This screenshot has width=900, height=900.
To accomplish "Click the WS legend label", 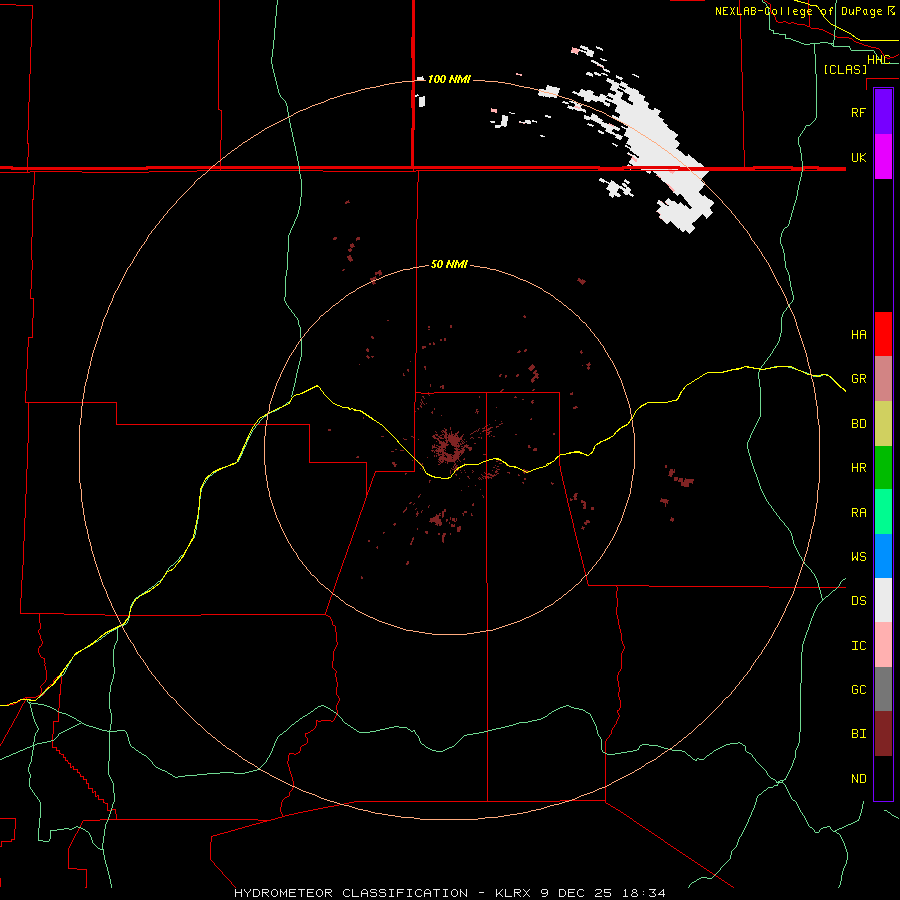I will [x=858, y=557].
